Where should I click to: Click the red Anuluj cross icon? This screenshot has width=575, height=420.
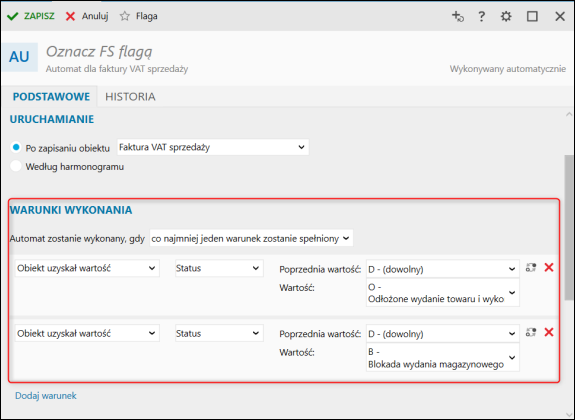point(70,16)
